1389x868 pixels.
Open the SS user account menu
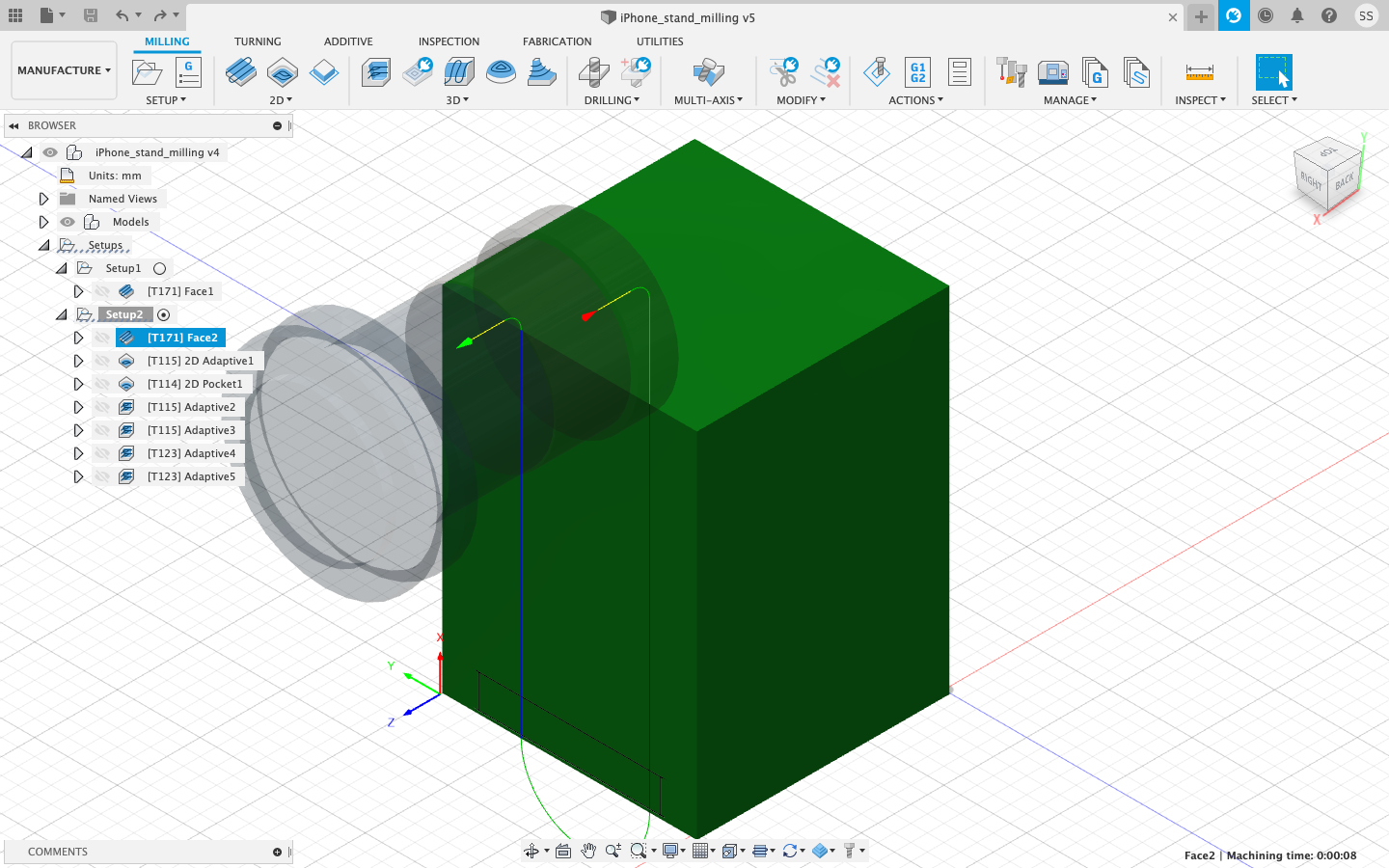click(x=1366, y=15)
